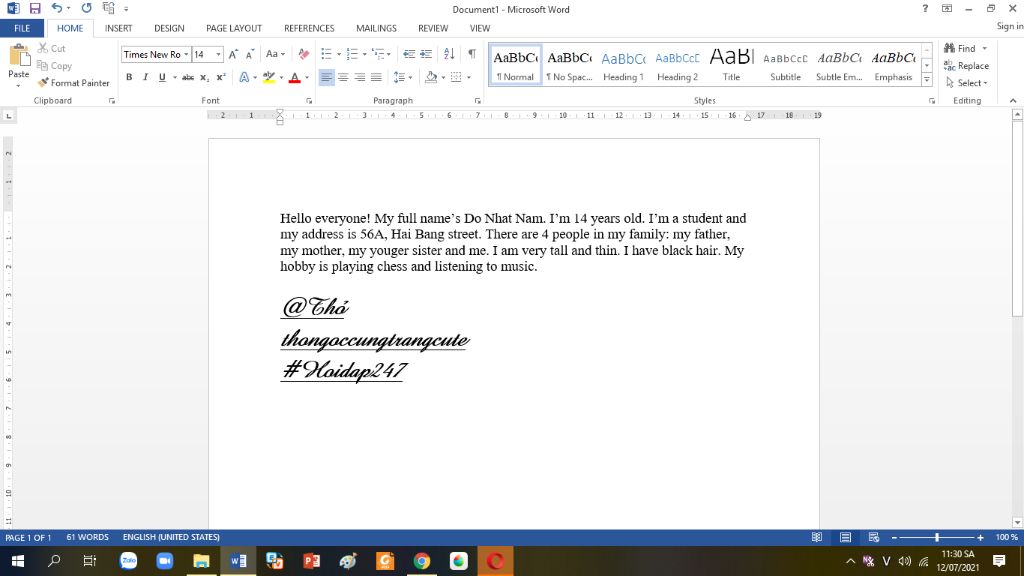
Task: Apply paragraph shading with the paint bucket
Action: click(x=431, y=77)
